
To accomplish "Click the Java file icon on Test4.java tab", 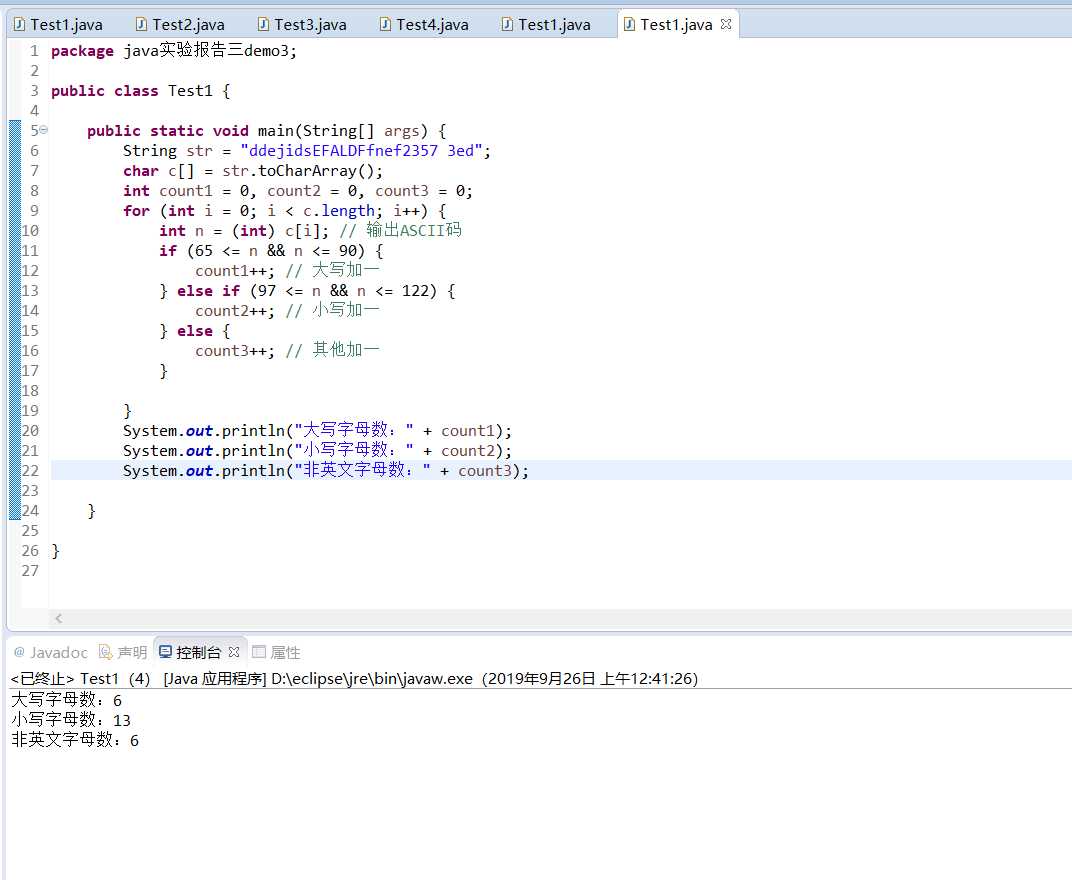I will tap(386, 25).
